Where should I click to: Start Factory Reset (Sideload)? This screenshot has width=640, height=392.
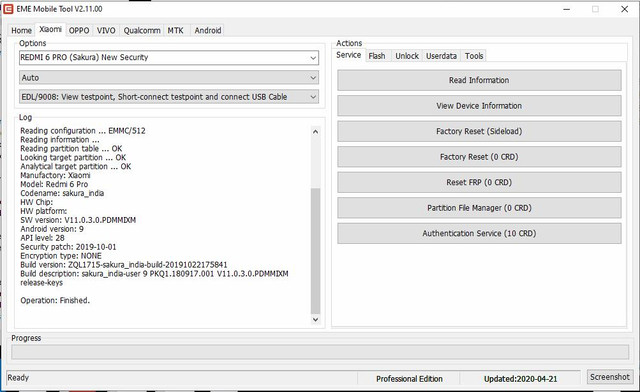click(x=479, y=131)
